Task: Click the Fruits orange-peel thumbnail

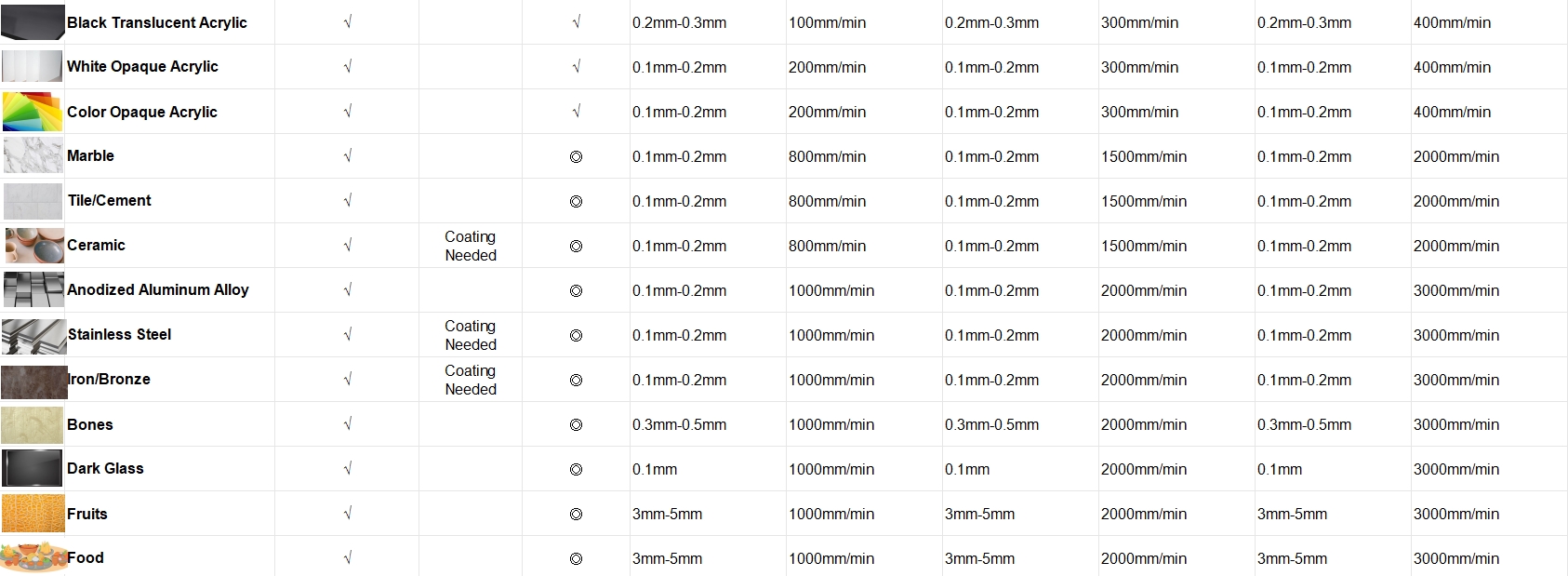Action: pos(33,514)
